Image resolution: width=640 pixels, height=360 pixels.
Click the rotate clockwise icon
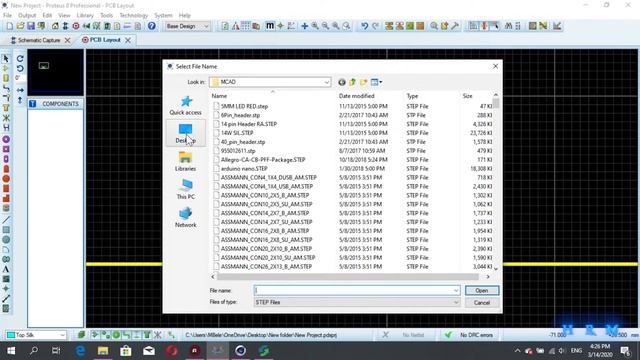point(20,59)
